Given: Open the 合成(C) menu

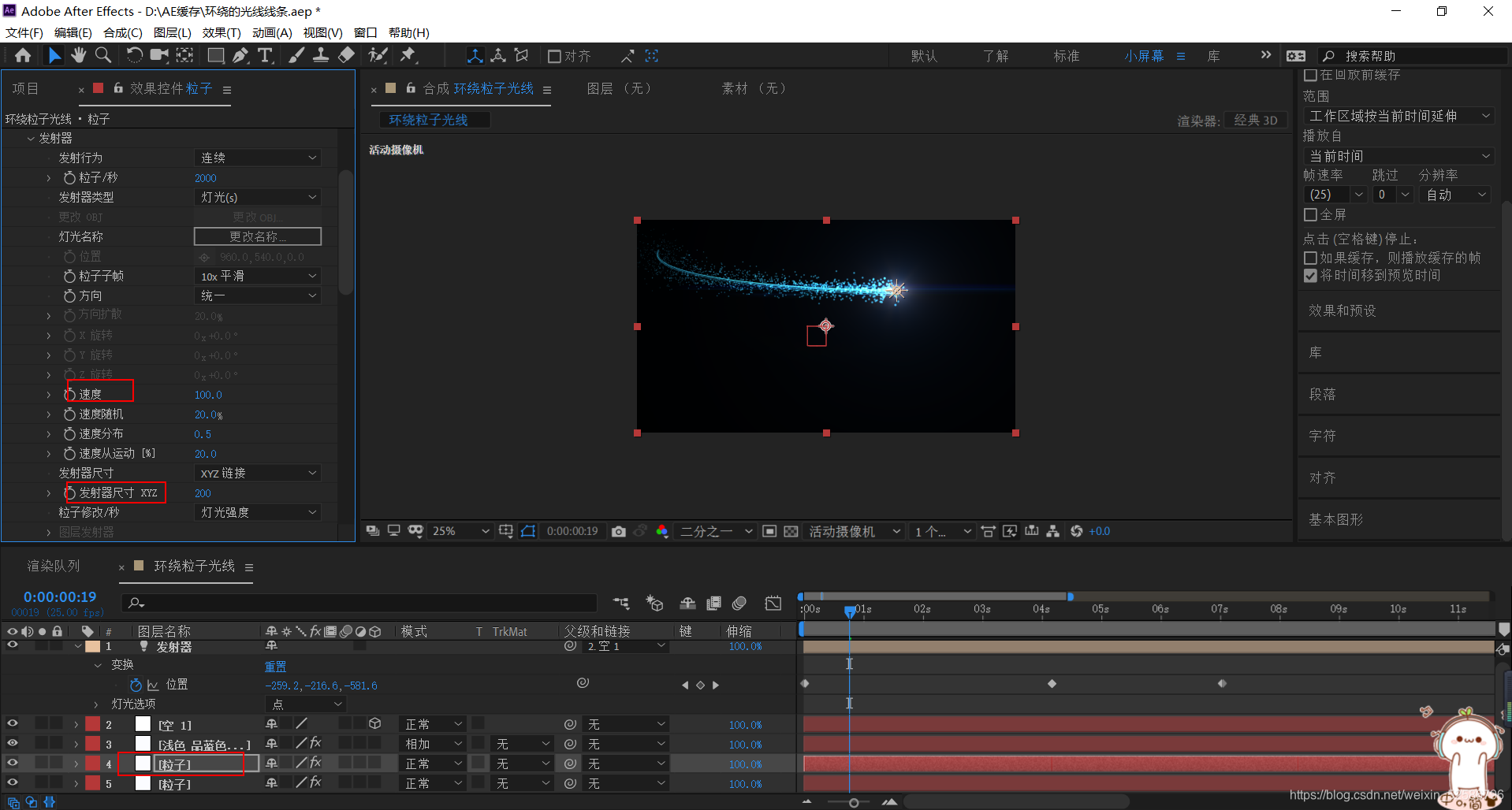Looking at the screenshot, I should [x=123, y=32].
